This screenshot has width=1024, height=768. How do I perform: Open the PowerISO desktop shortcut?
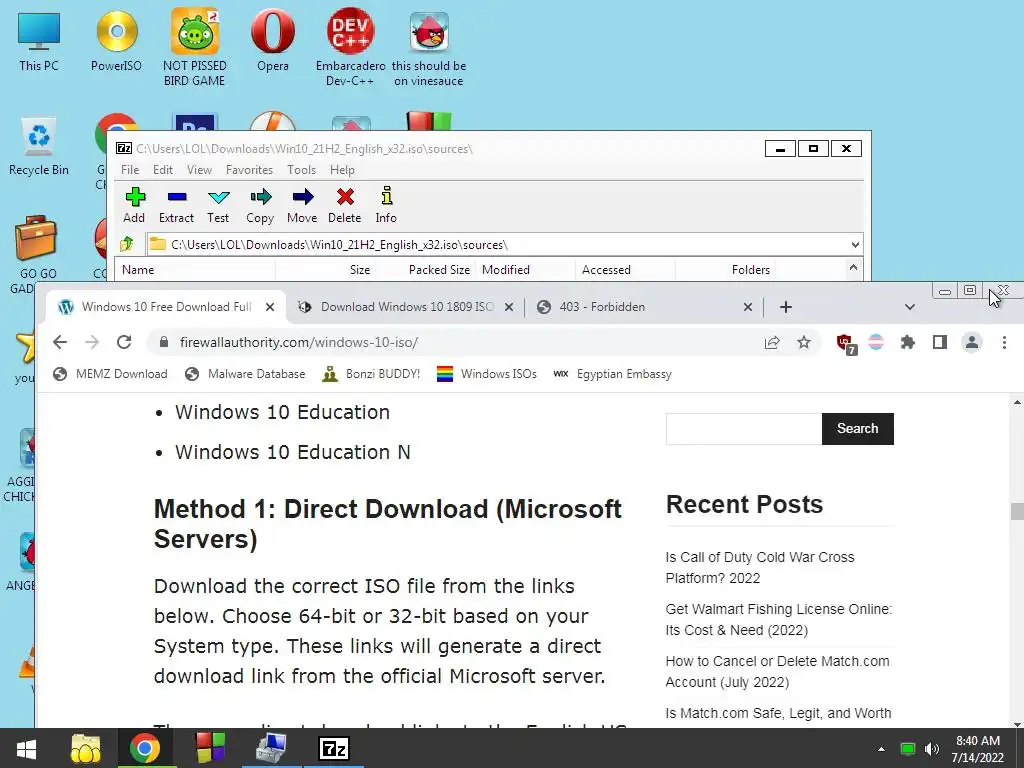(116, 40)
